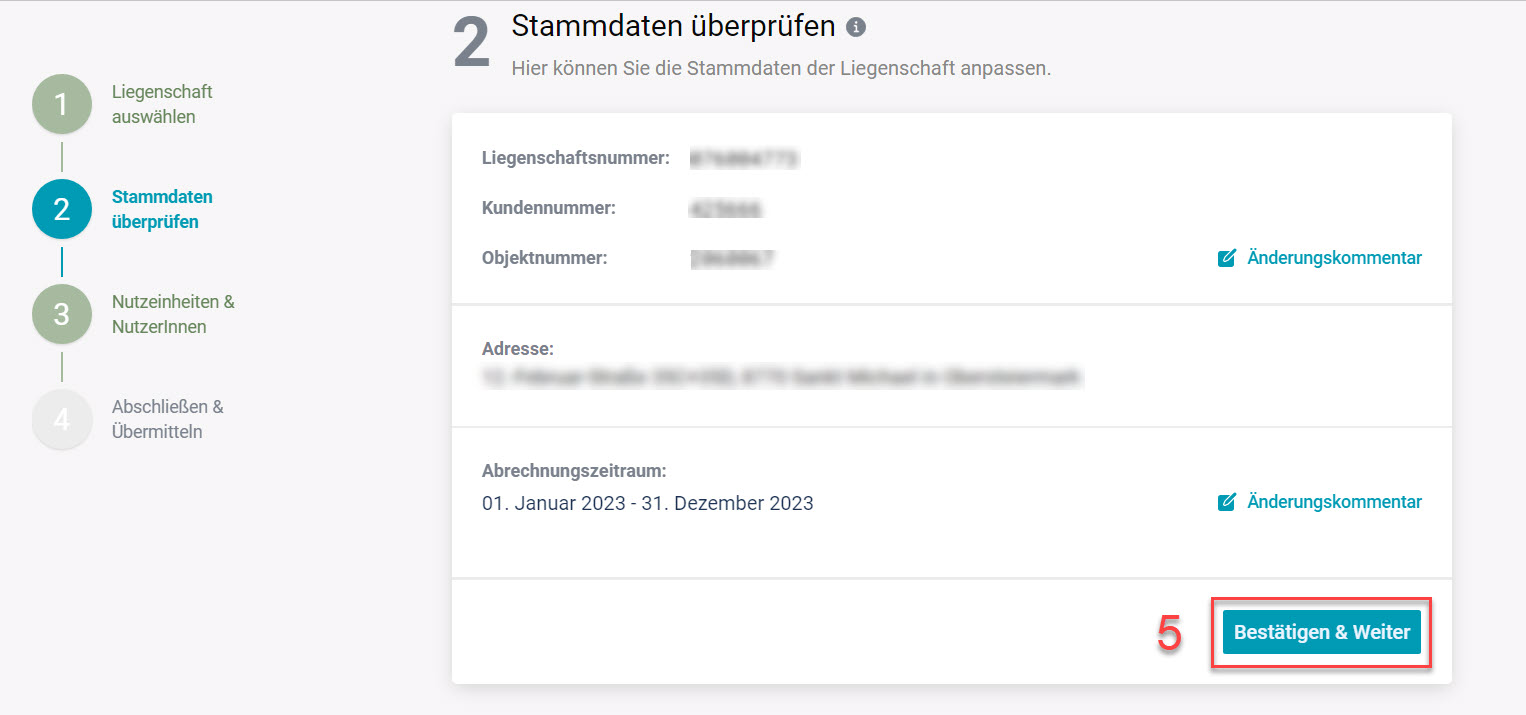1526x715 pixels.
Task: Open the "Nutzeinheiten & NutzerInnen" step label
Action: pyautogui.click(x=173, y=314)
